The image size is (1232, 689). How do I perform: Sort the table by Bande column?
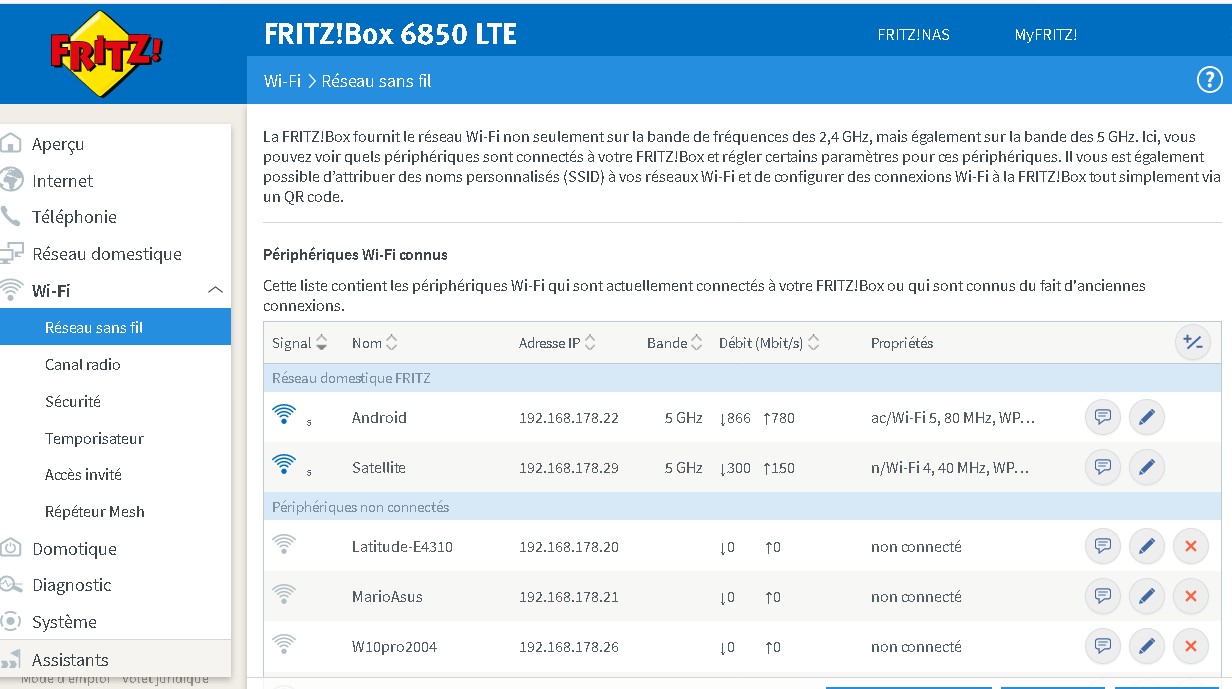pos(675,343)
